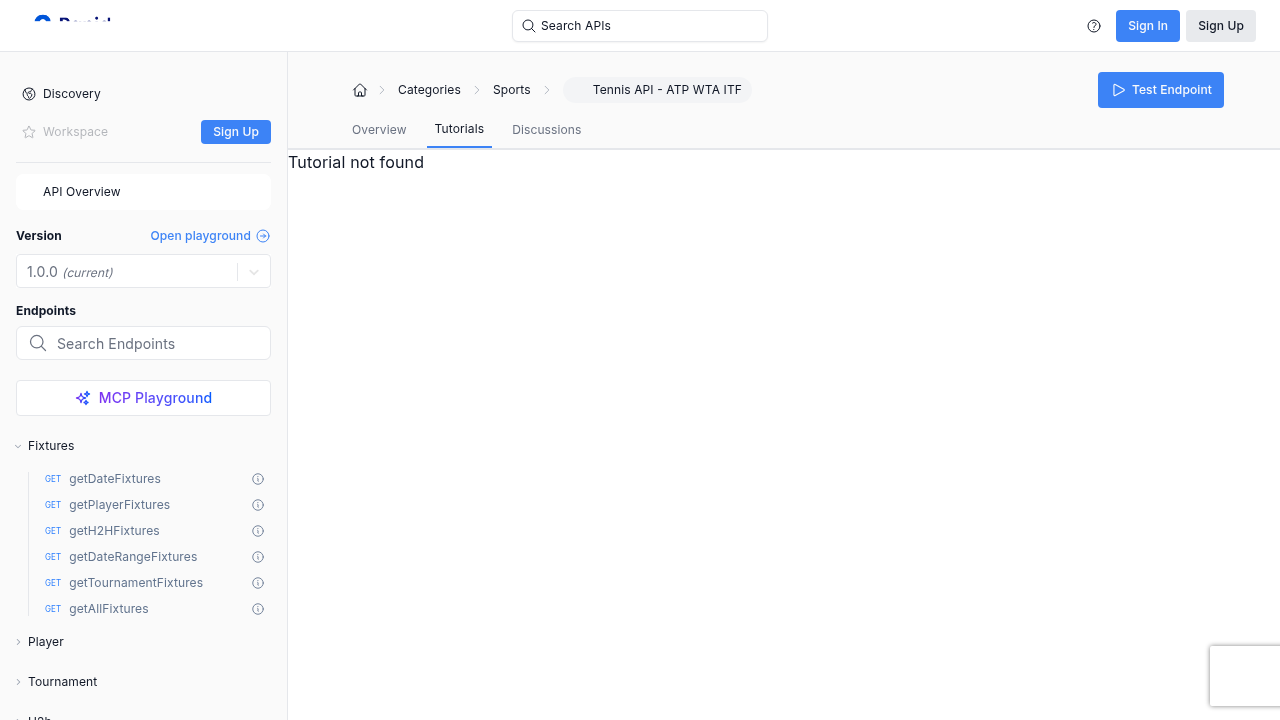
Task: Click the Sign In button
Action: point(1148,26)
